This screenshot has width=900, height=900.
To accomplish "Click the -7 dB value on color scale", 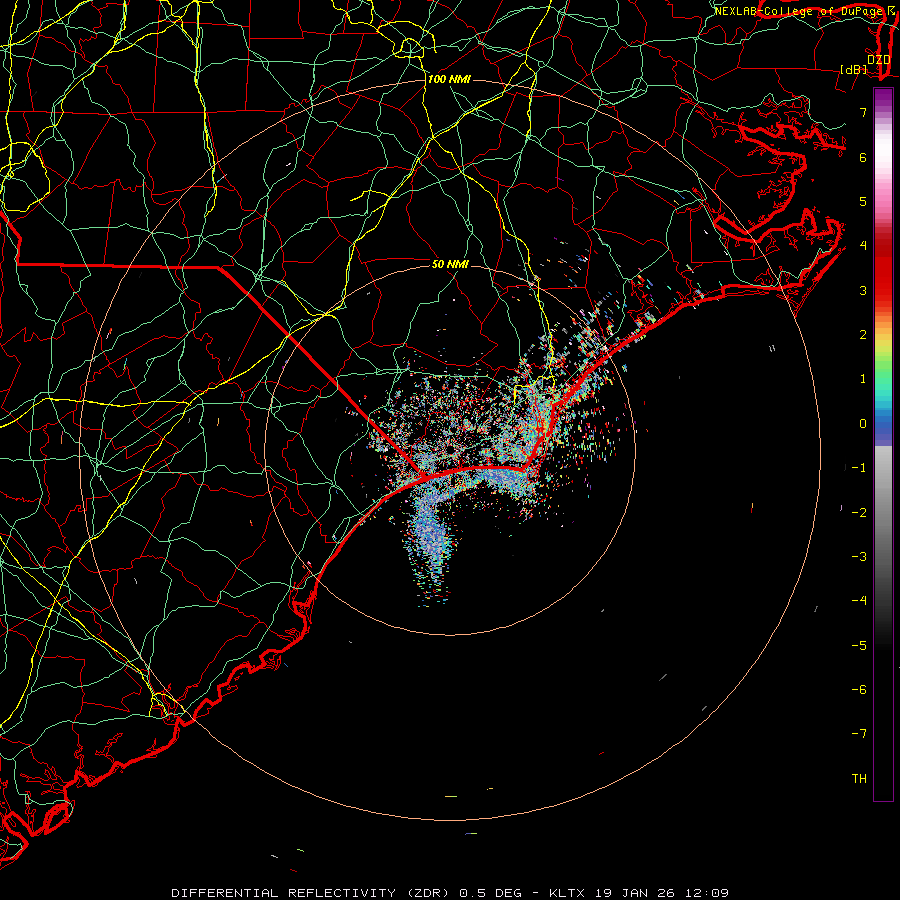I will pyautogui.click(x=859, y=734).
